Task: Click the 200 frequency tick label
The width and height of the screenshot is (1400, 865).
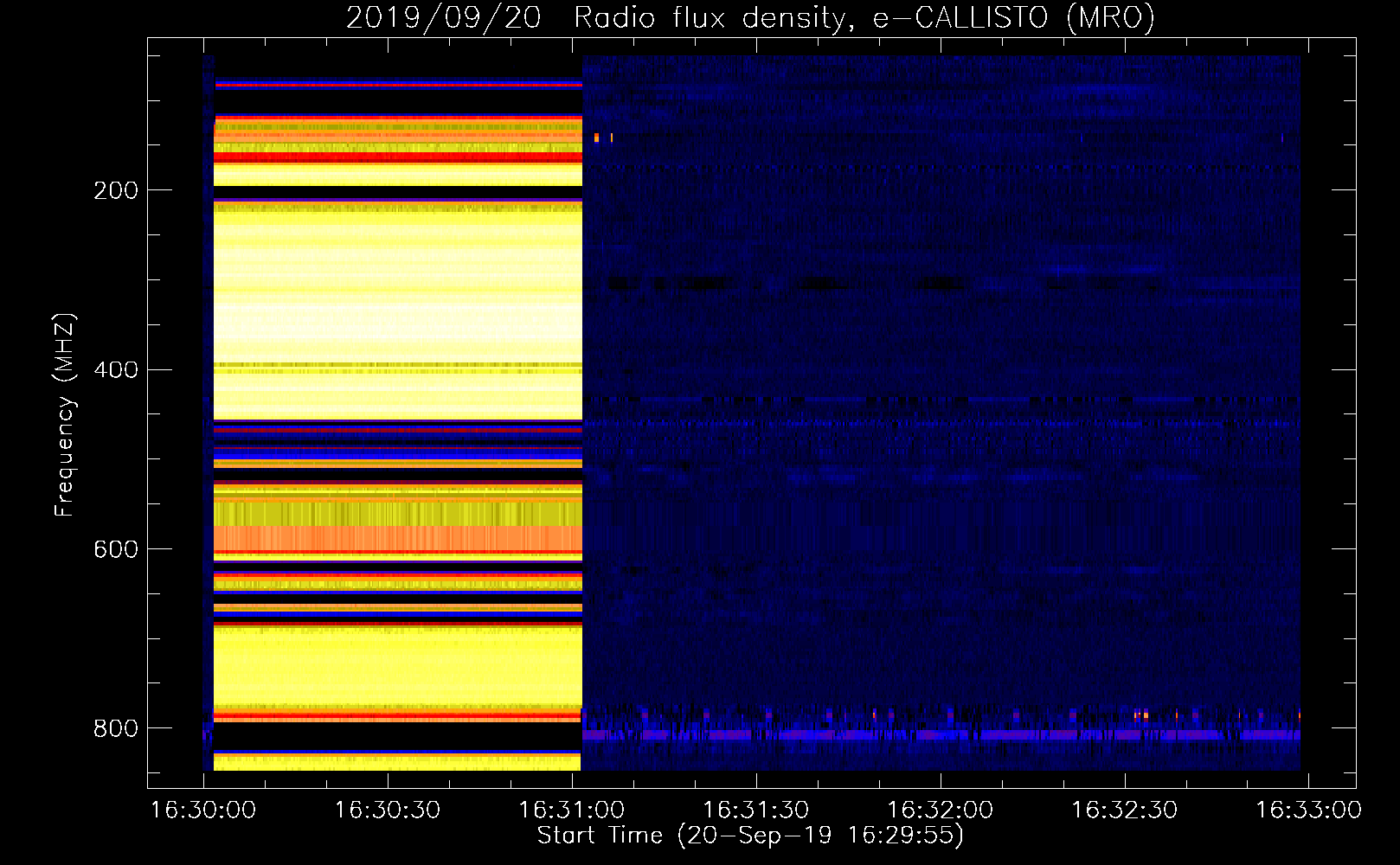Action: tap(115, 190)
